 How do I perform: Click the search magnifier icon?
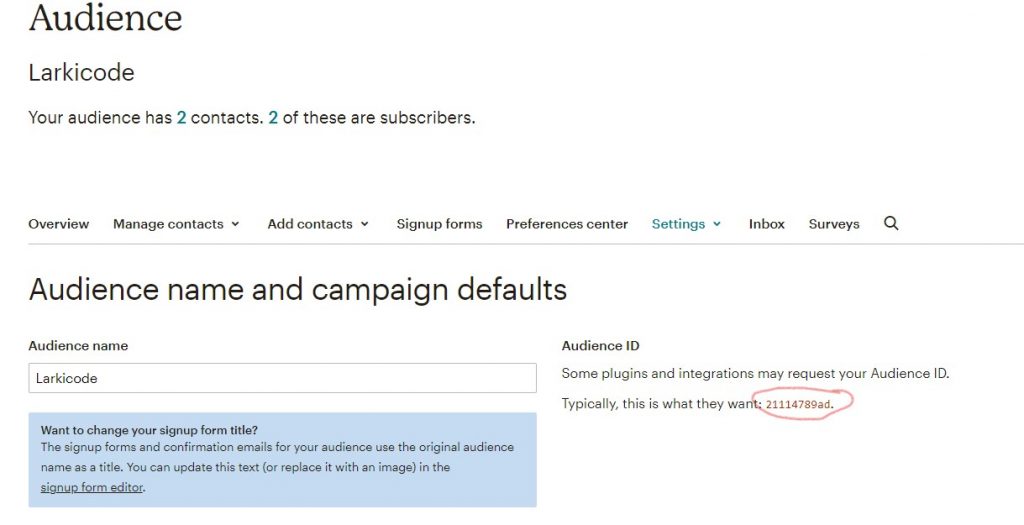click(891, 223)
